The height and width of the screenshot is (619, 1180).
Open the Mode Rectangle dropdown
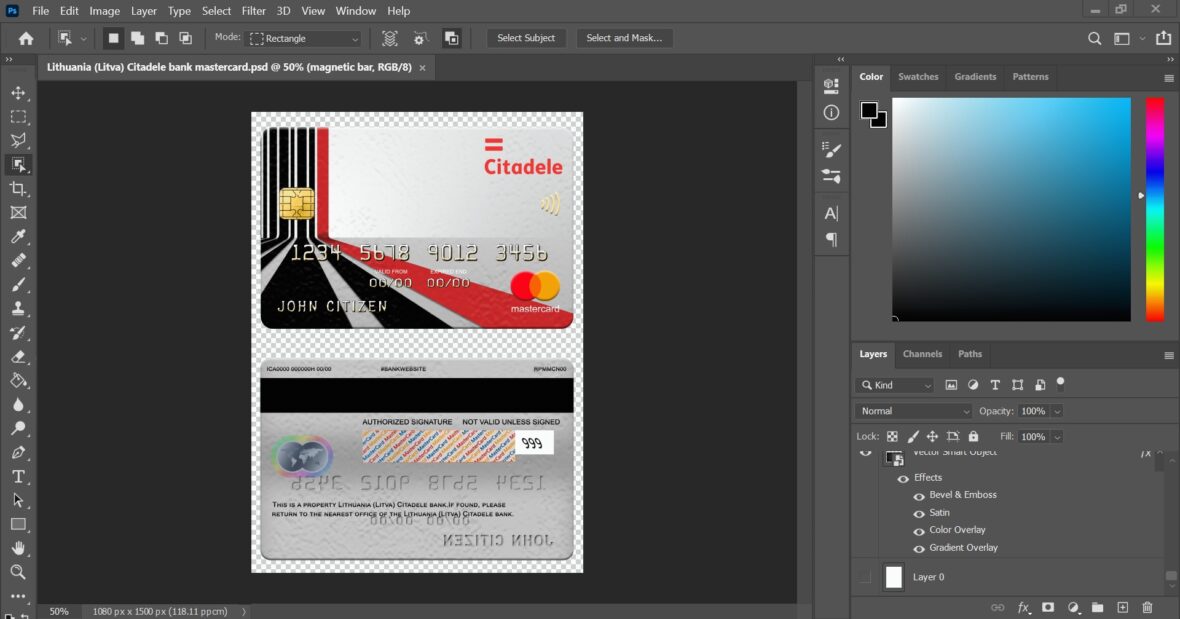pyautogui.click(x=303, y=37)
